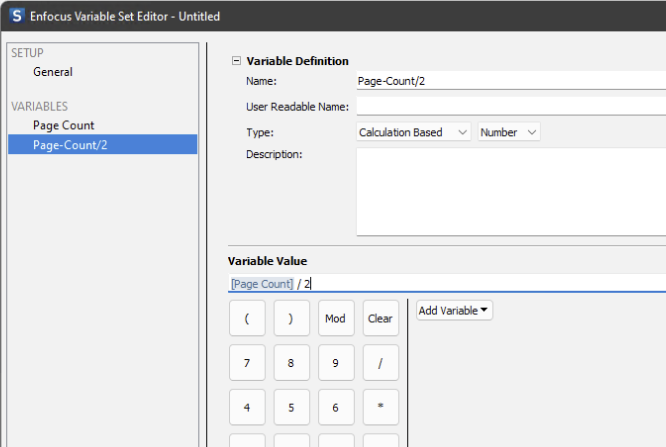Screen dimensions: 666x447
Task: Click the Description text area
Action: [x=511, y=192]
